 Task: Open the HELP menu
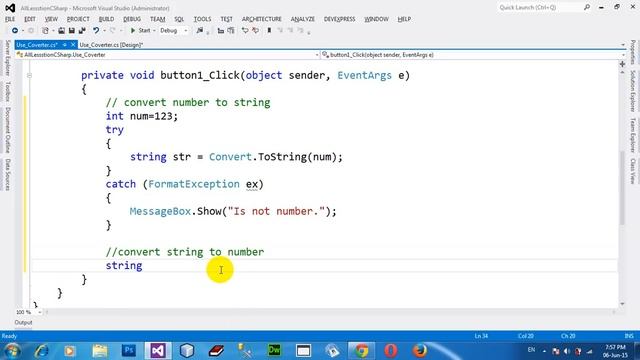pyautogui.click(x=404, y=19)
